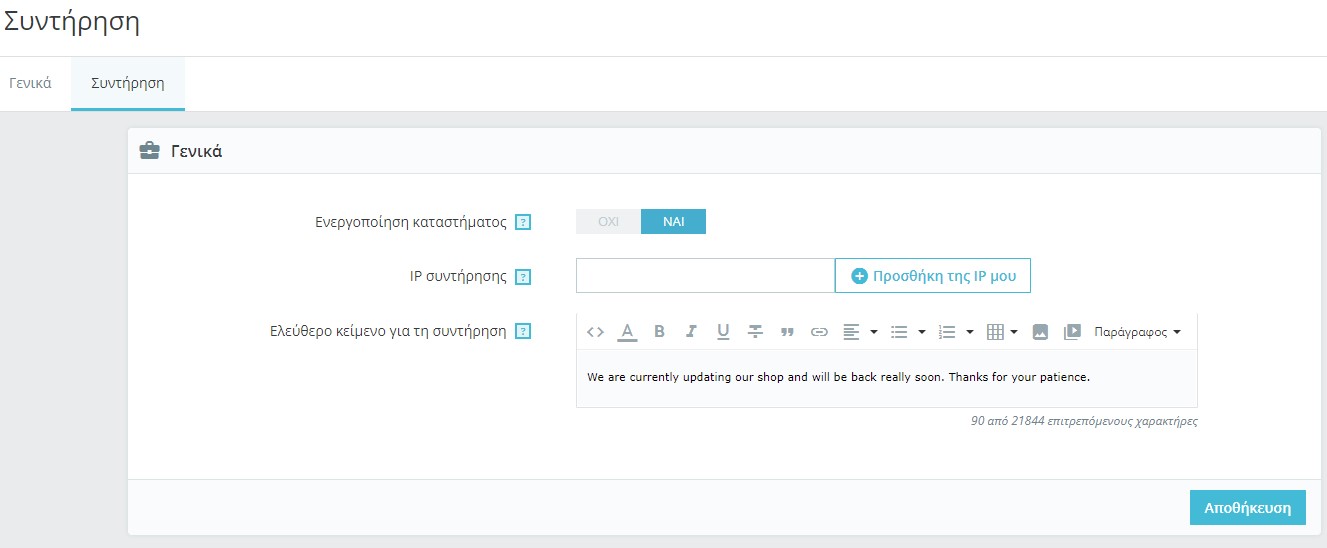Screen dimensions: 1327x548
Task: Insert media video into the editor
Action: coord(1072,332)
